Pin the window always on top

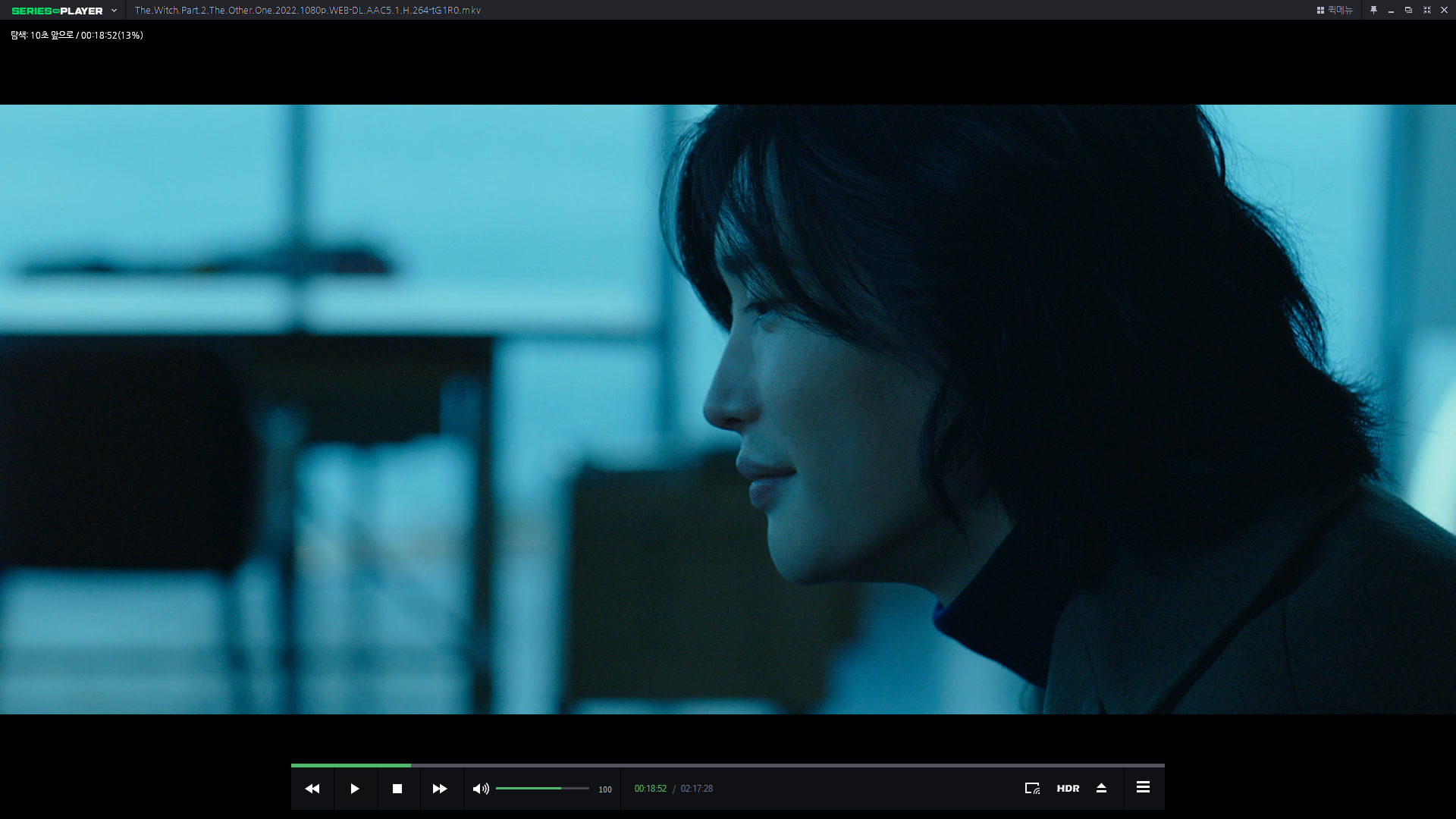[1373, 10]
